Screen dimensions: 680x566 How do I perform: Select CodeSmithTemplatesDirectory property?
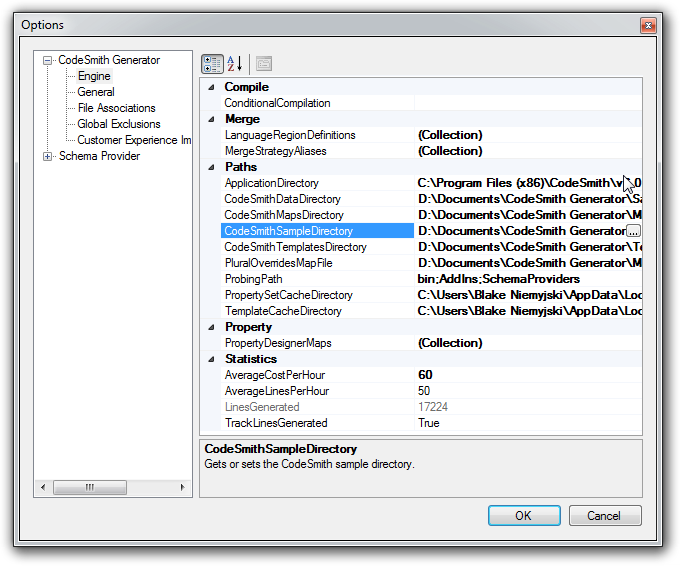(317, 247)
